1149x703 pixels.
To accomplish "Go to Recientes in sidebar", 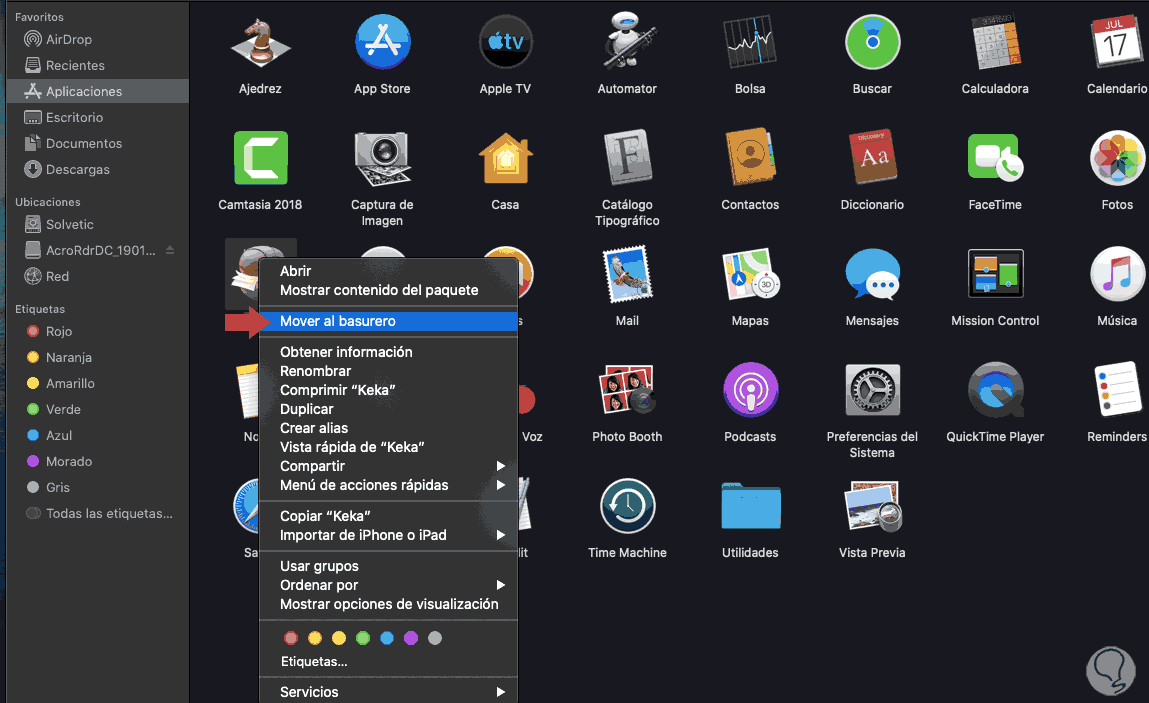I will click(x=97, y=65).
